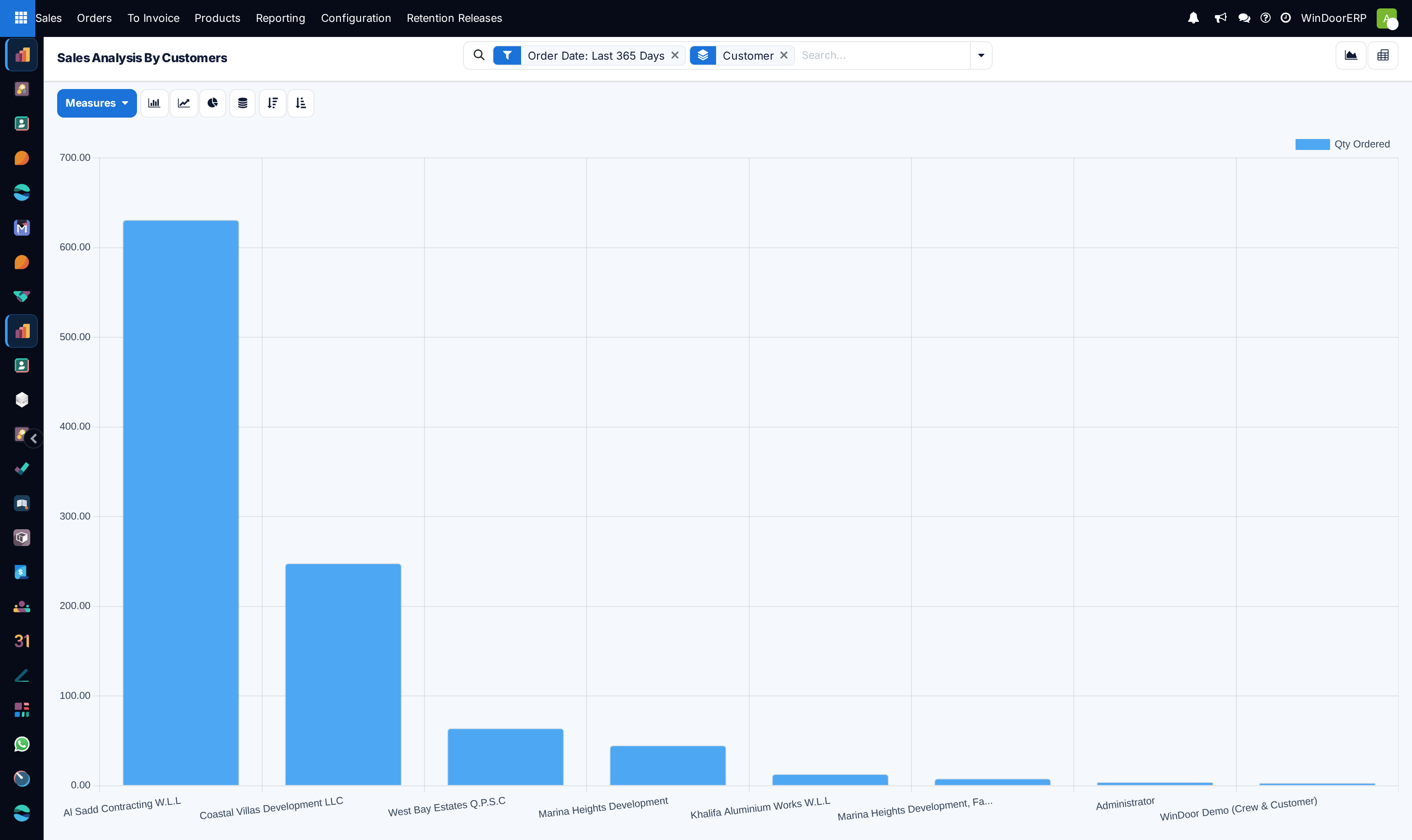This screenshot has width=1412, height=840.
Task: Open the green user avatar menu
Action: tap(1386, 18)
